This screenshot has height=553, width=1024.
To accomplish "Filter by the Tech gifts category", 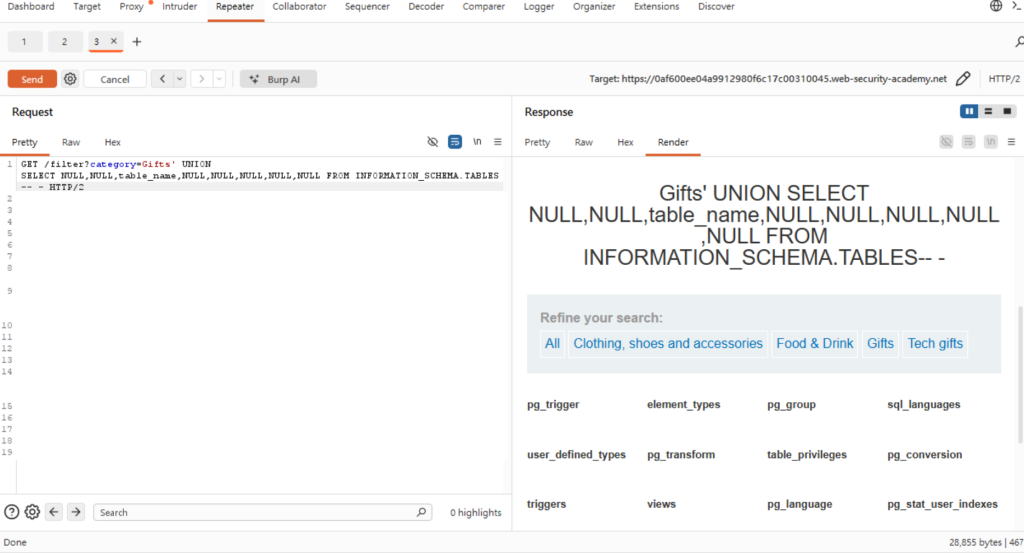I will [x=935, y=343].
